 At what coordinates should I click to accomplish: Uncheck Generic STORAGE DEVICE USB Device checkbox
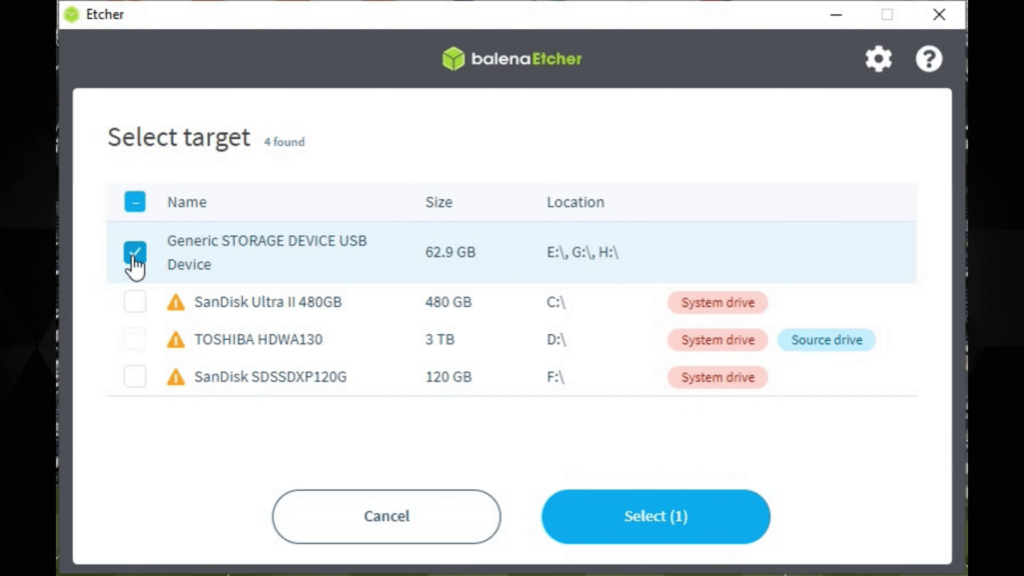(x=135, y=252)
